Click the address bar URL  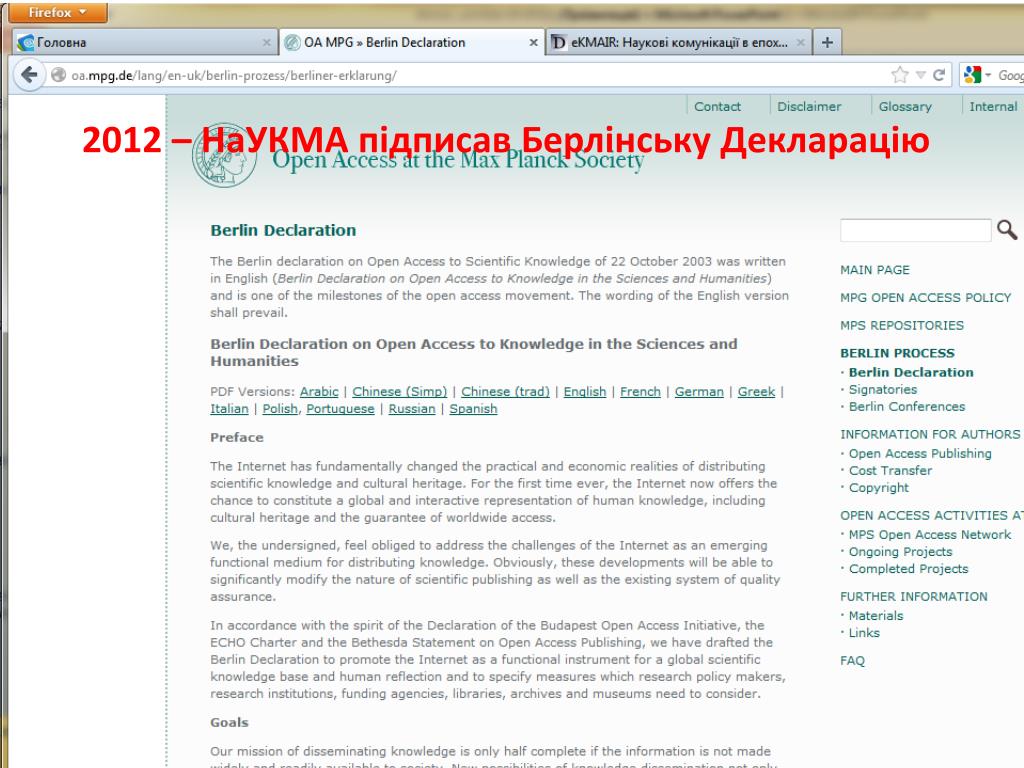[234, 75]
